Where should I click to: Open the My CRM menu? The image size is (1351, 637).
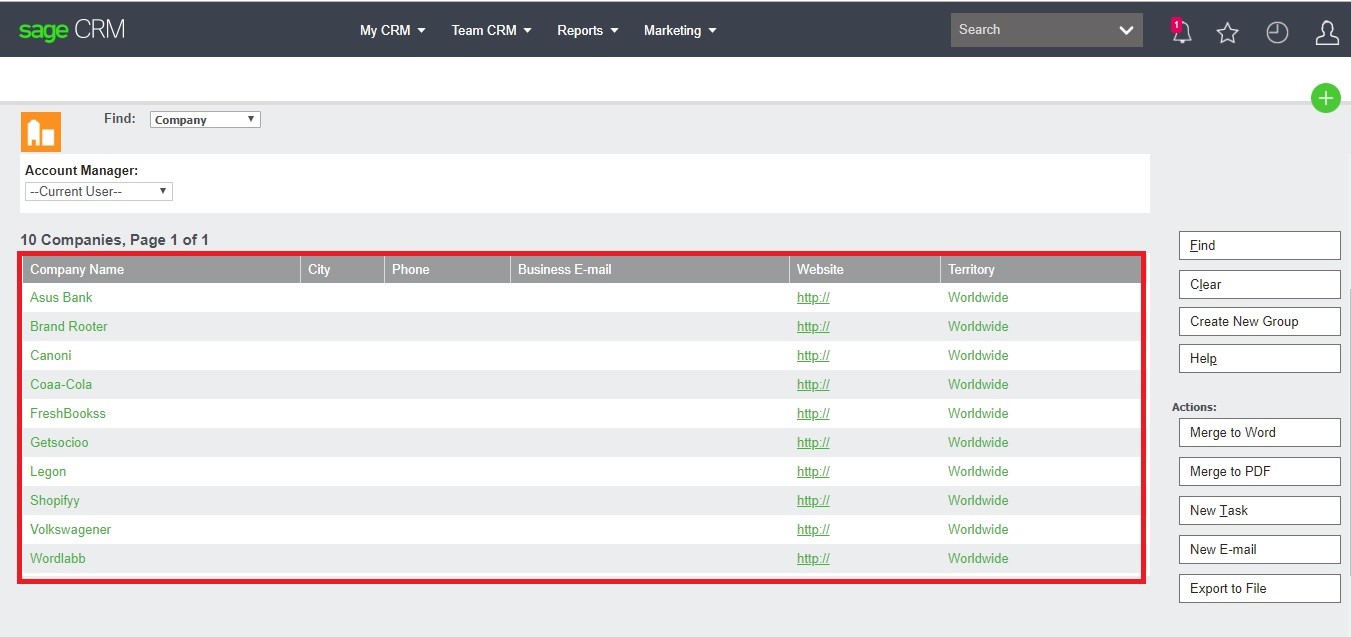coord(392,30)
